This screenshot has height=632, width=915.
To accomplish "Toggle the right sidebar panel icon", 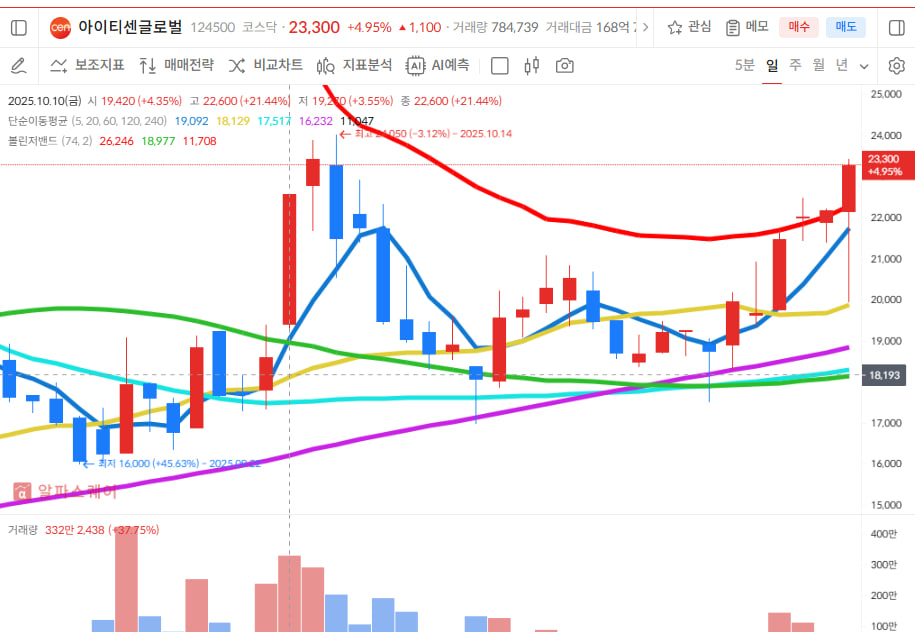I will click(896, 28).
